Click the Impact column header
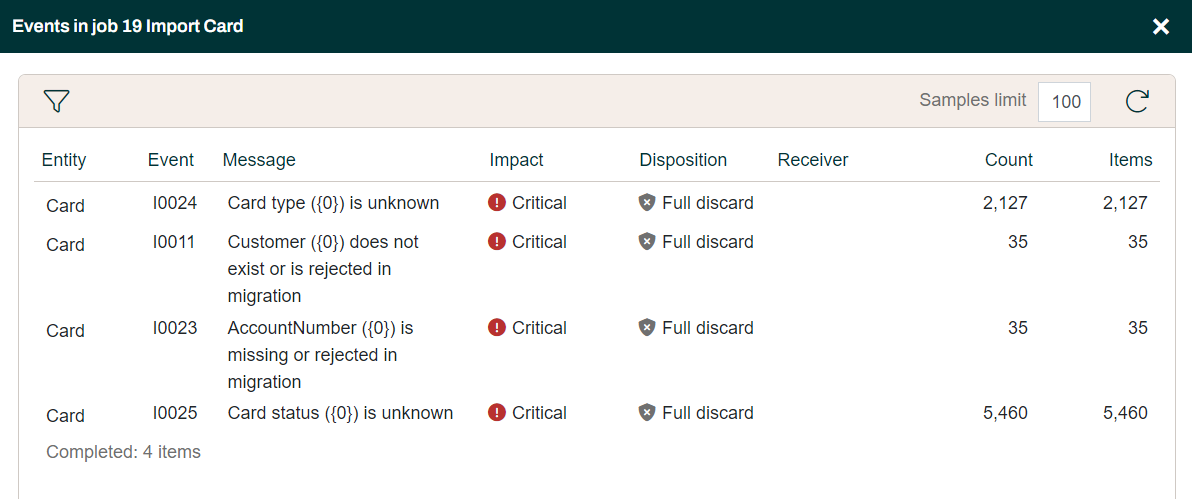This screenshot has height=499, width=1192. [x=516, y=160]
